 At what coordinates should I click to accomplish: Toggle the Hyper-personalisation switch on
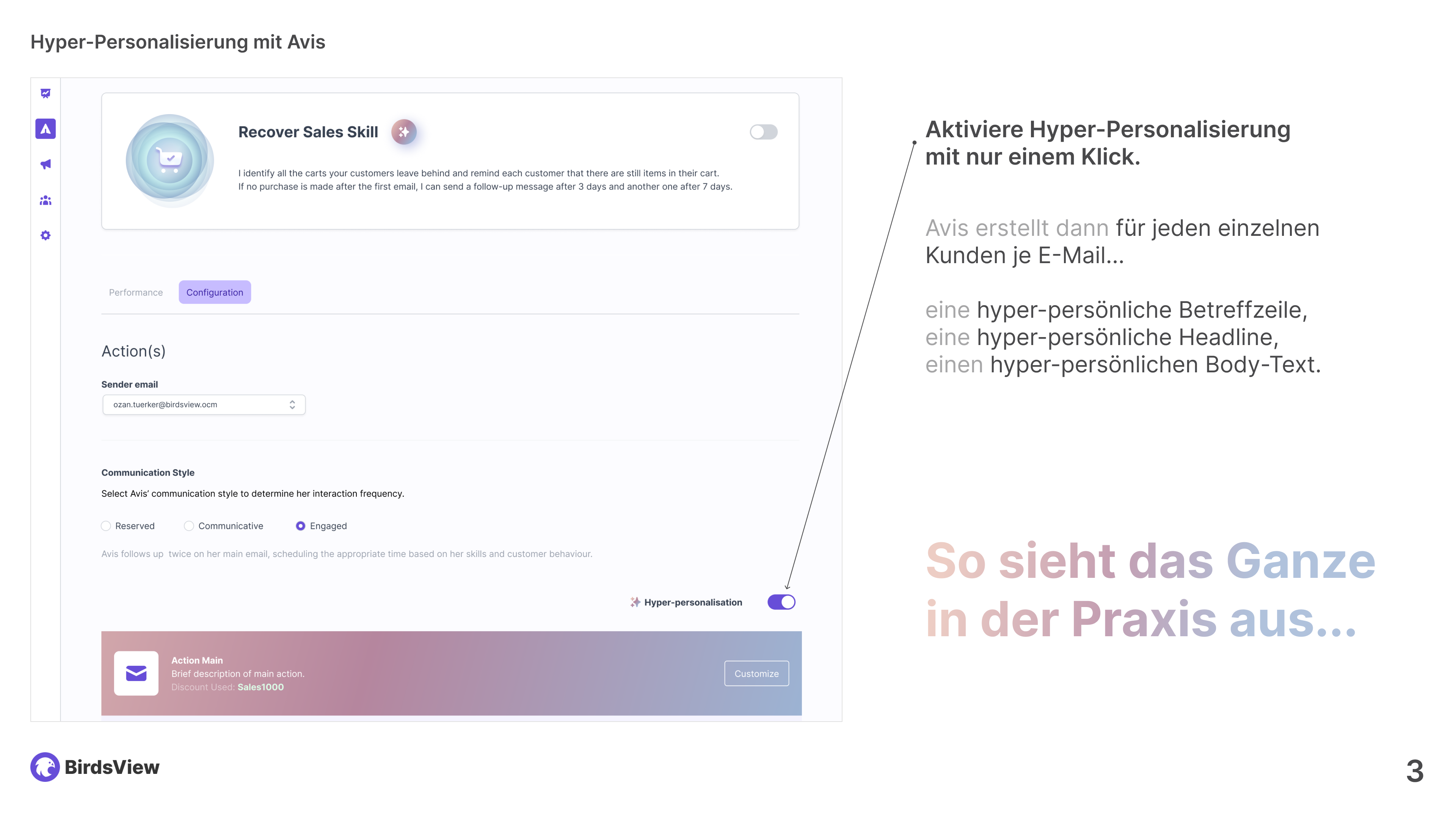coord(781,601)
